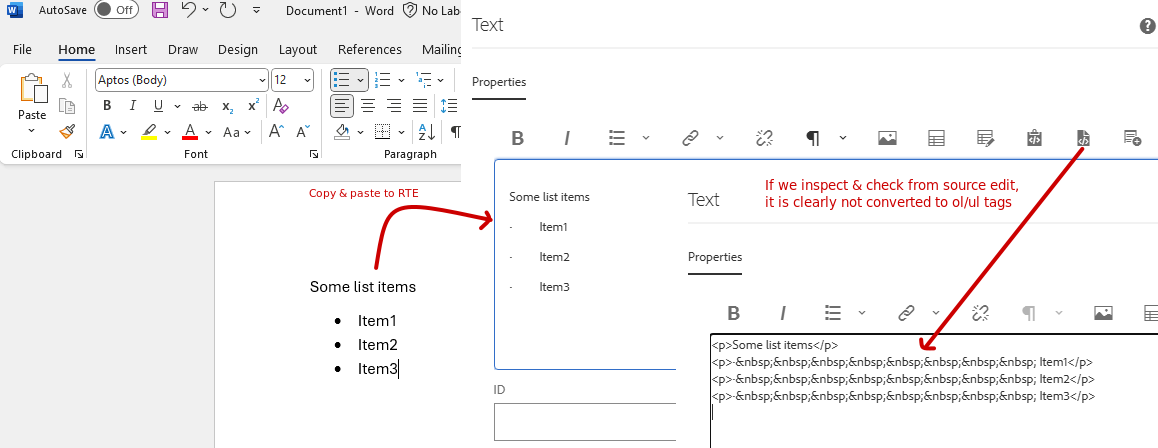Click the Insert Table icon in RTE toolbar
The image size is (1158, 448).
(937, 138)
